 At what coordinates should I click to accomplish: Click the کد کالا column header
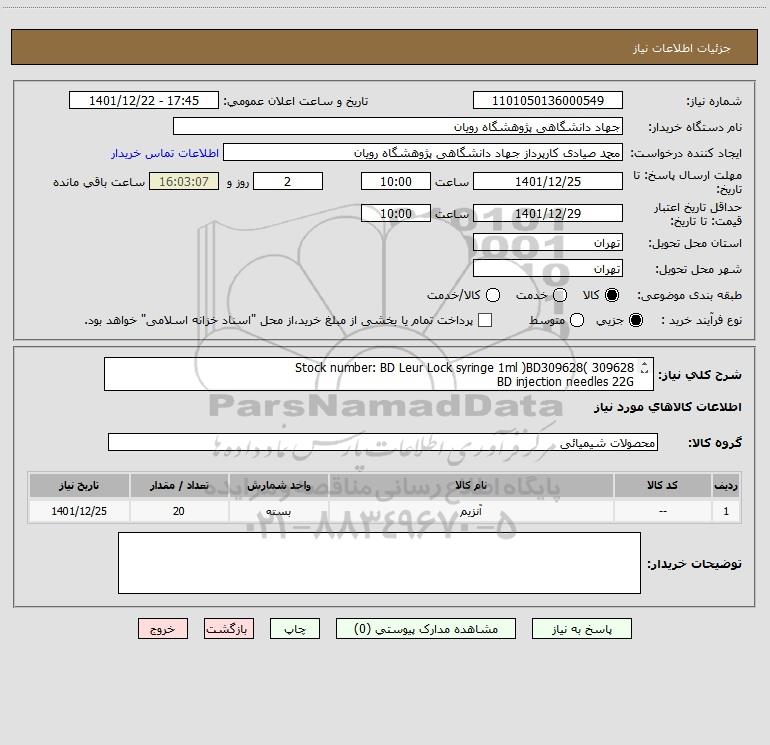click(x=662, y=485)
